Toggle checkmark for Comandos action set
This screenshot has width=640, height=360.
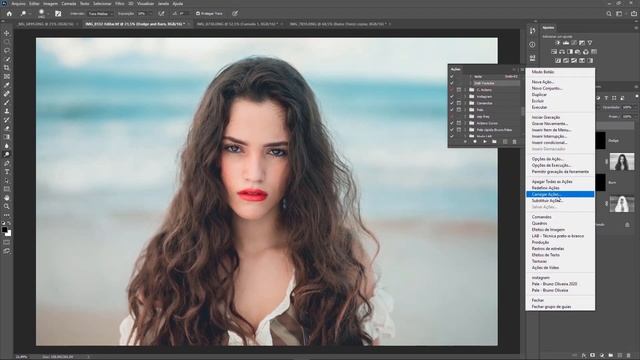[452, 103]
